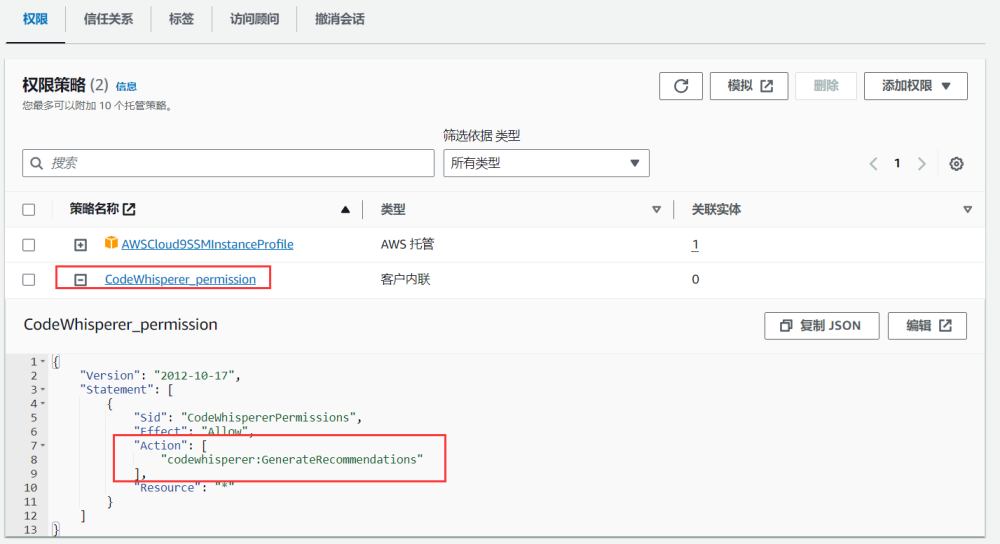Click the 编辑 button
The height and width of the screenshot is (544, 1000).
[927, 326]
